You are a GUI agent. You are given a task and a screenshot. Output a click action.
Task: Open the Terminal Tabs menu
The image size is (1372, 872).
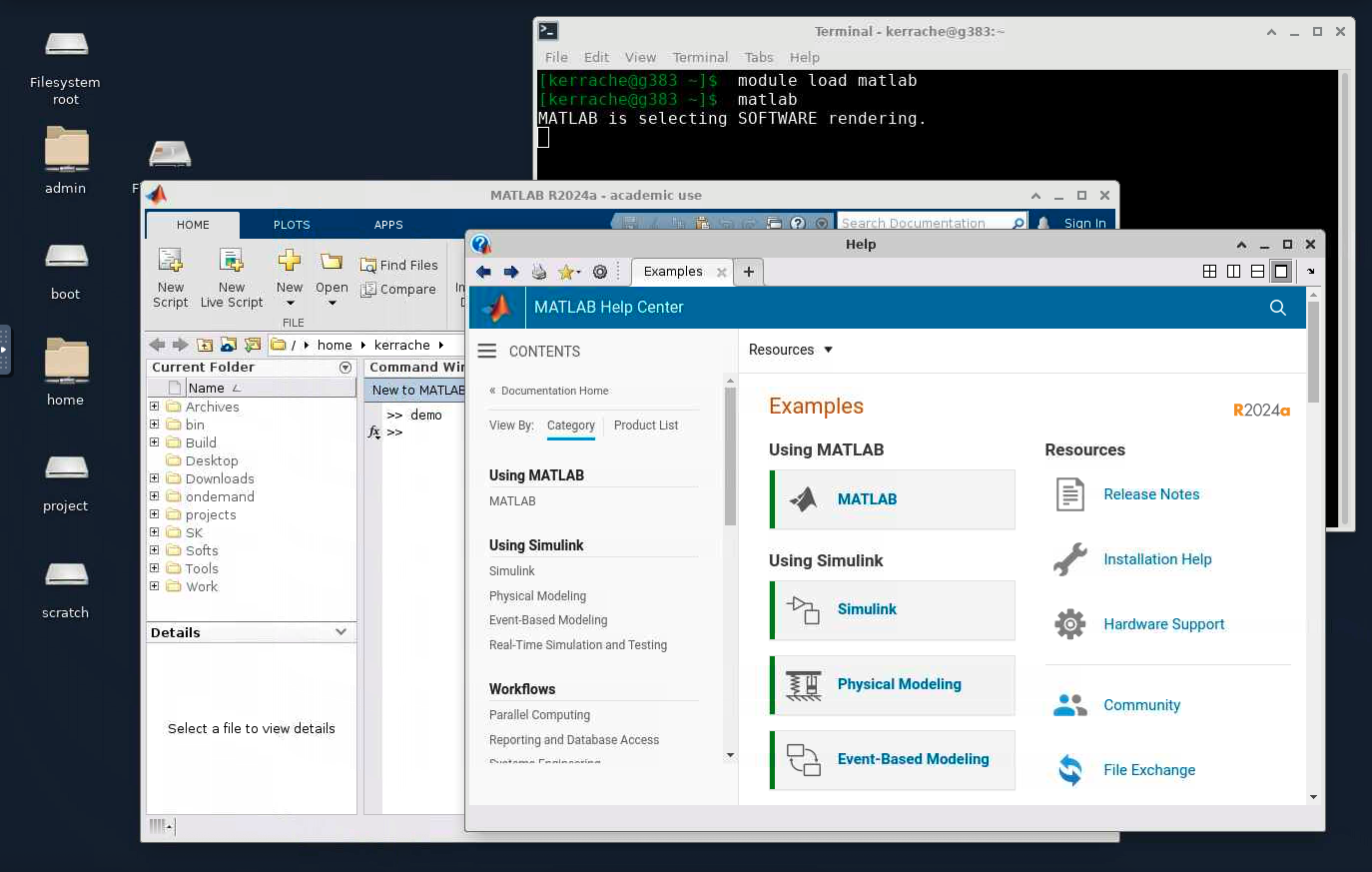pyautogui.click(x=759, y=57)
